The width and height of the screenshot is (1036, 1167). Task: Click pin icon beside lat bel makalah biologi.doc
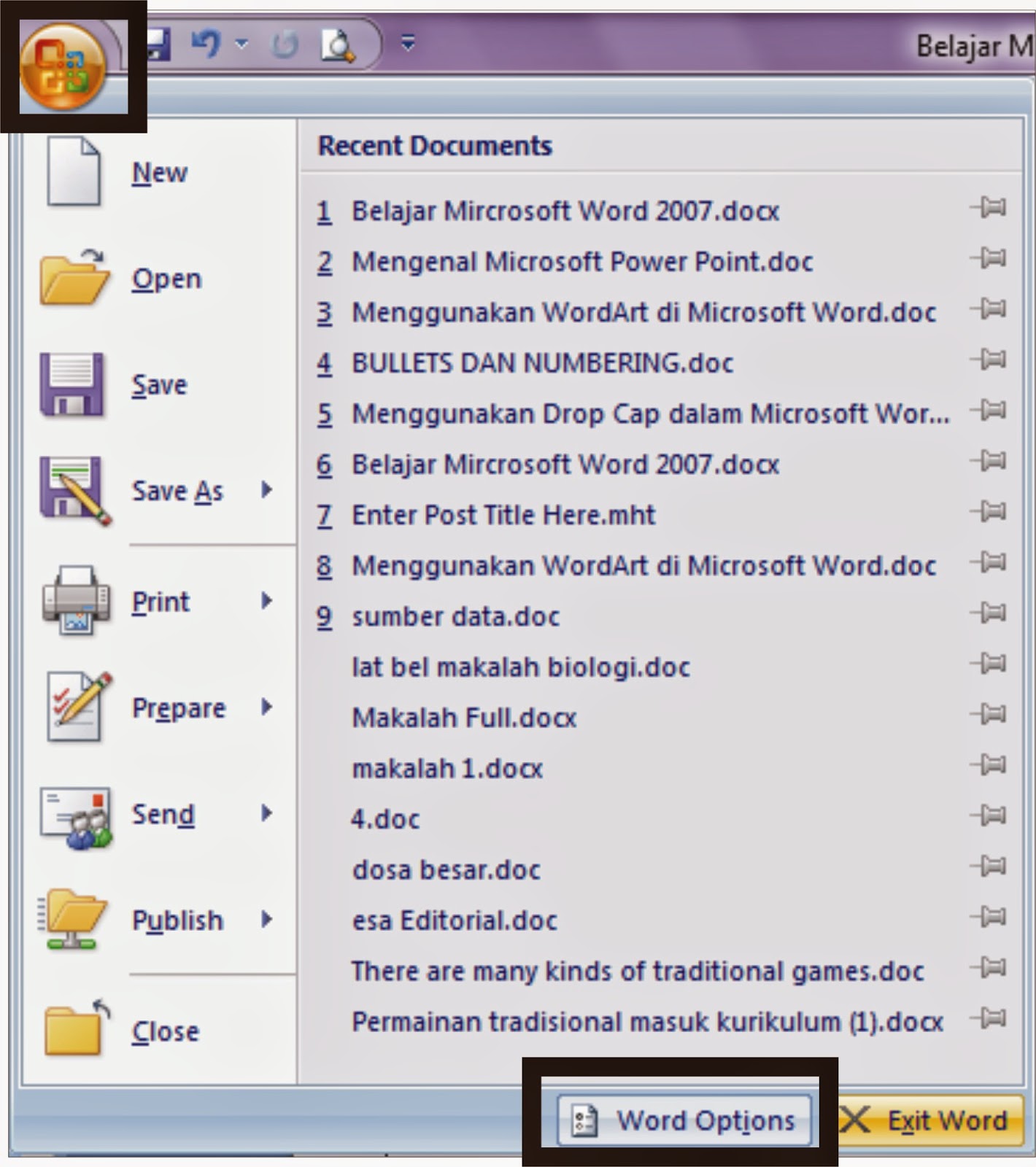coord(989,664)
